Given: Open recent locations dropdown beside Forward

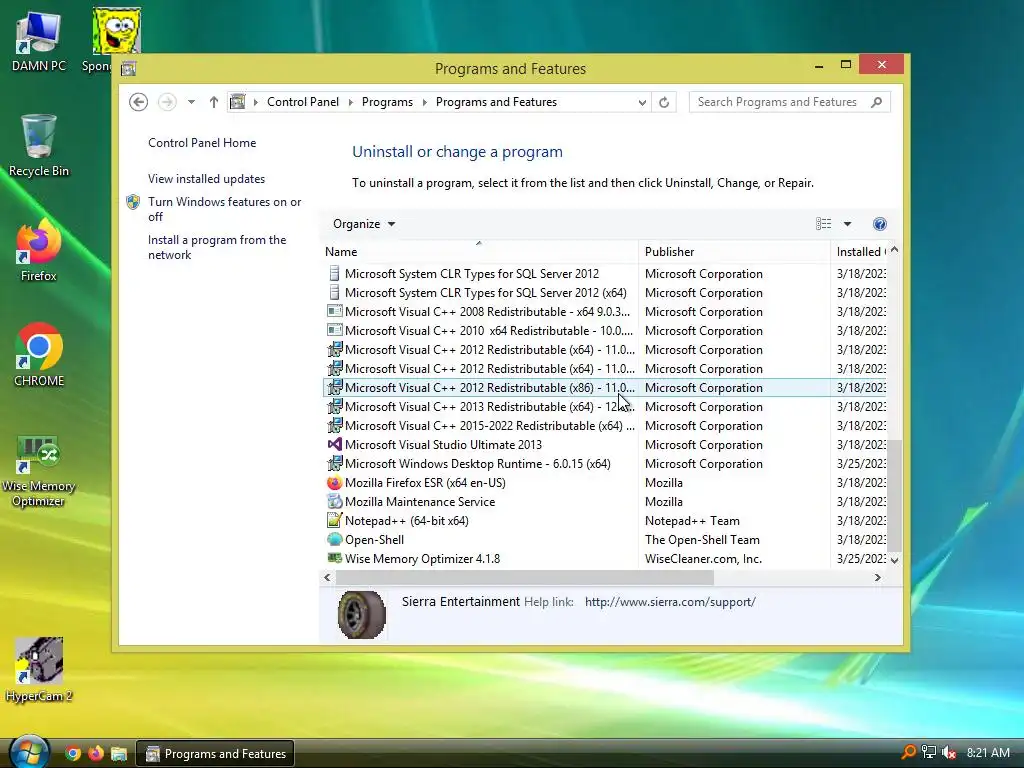Looking at the screenshot, I should (x=191, y=102).
